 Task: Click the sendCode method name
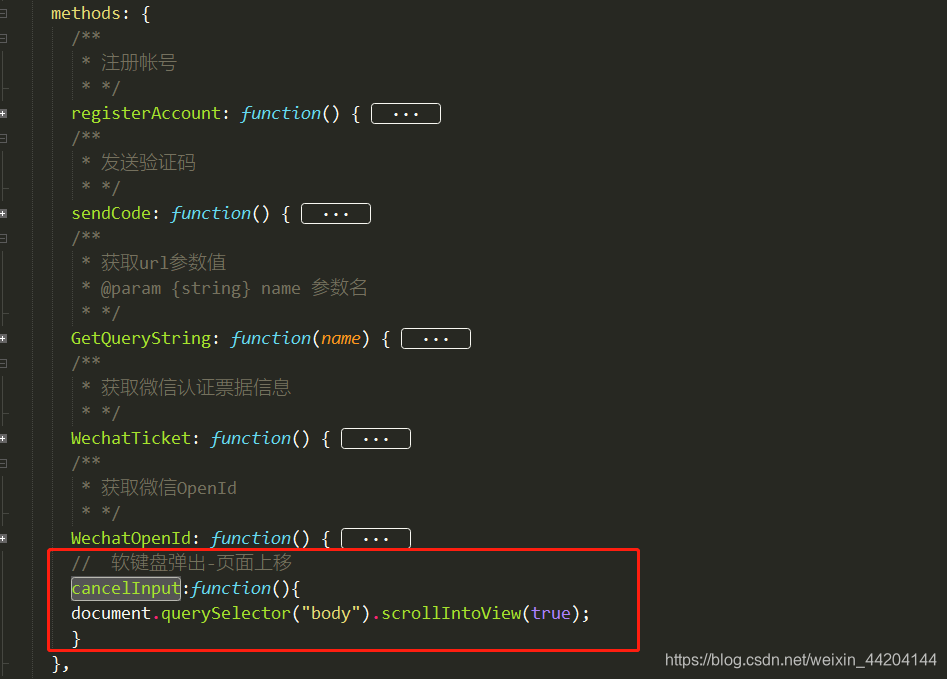tap(111, 213)
